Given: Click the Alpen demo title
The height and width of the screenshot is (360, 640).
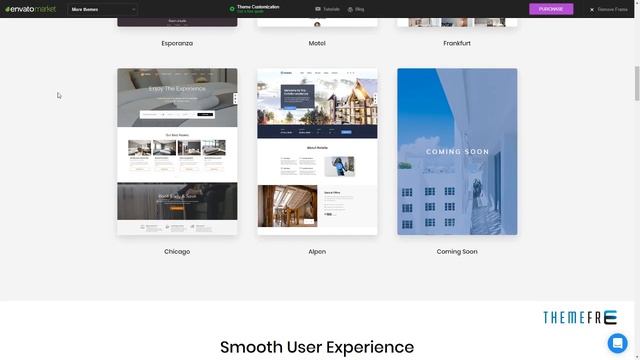Looking at the screenshot, I should pos(317,252).
